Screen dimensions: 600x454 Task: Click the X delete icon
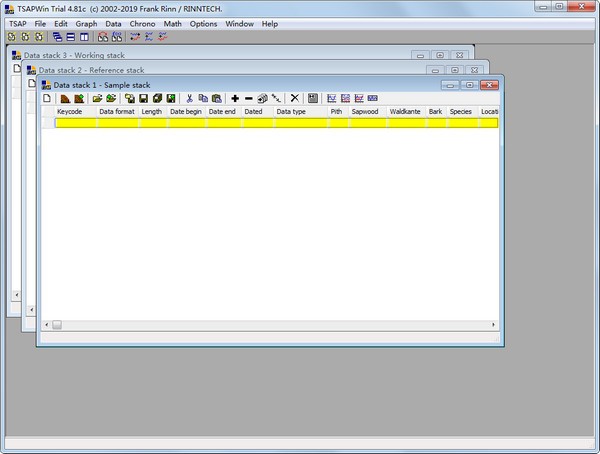[x=294, y=99]
